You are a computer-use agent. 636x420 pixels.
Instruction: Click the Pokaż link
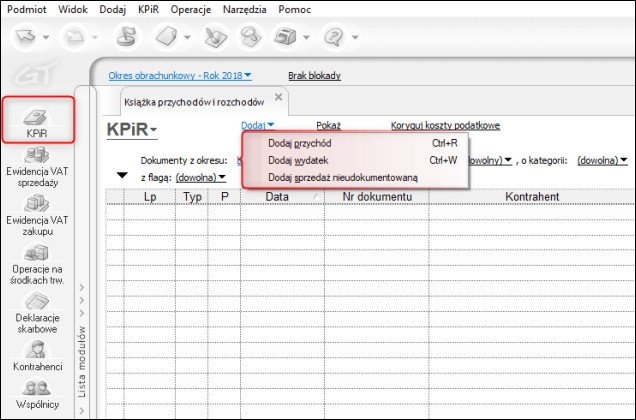tap(329, 126)
